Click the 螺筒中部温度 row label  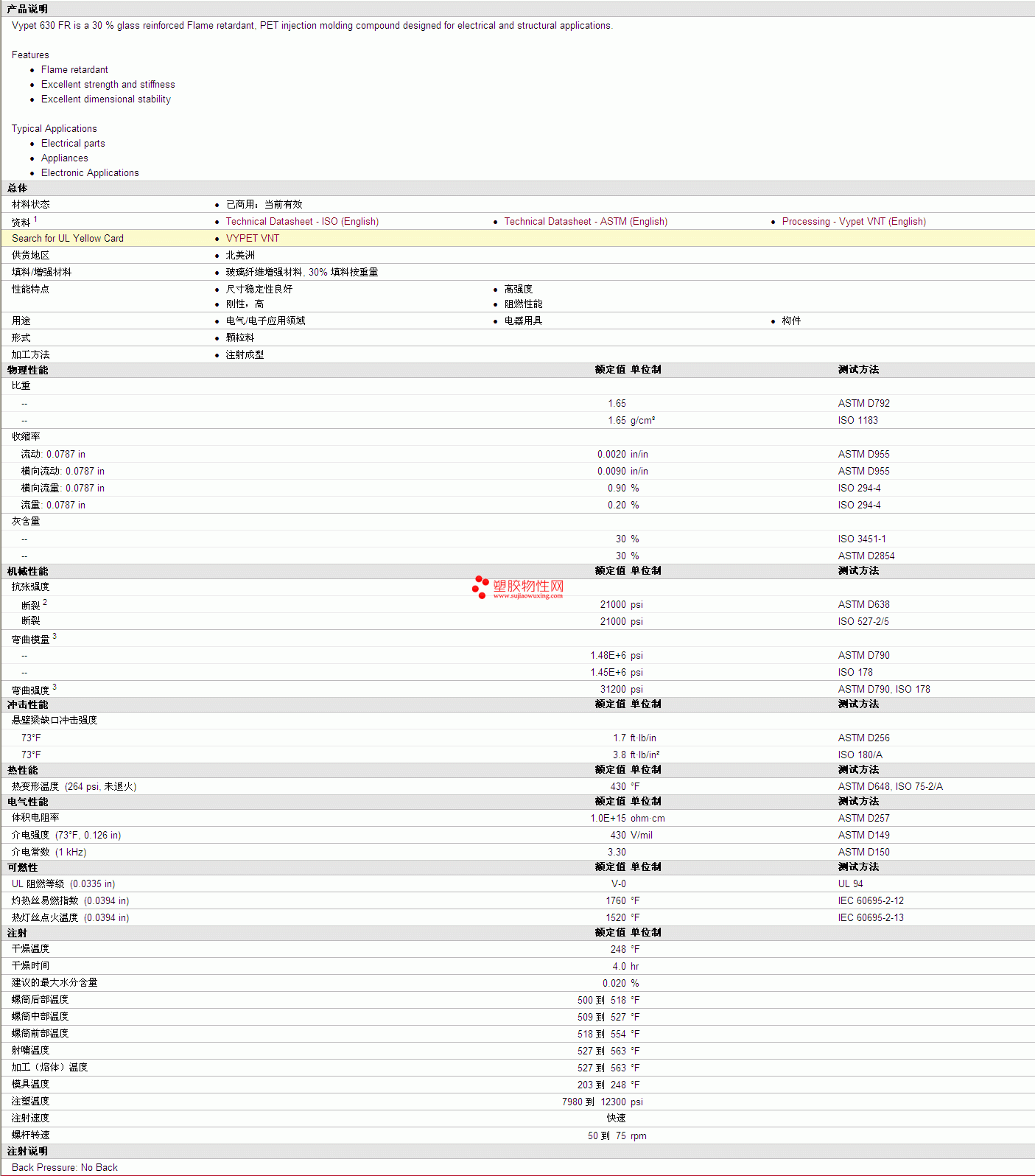[40, 1017]
